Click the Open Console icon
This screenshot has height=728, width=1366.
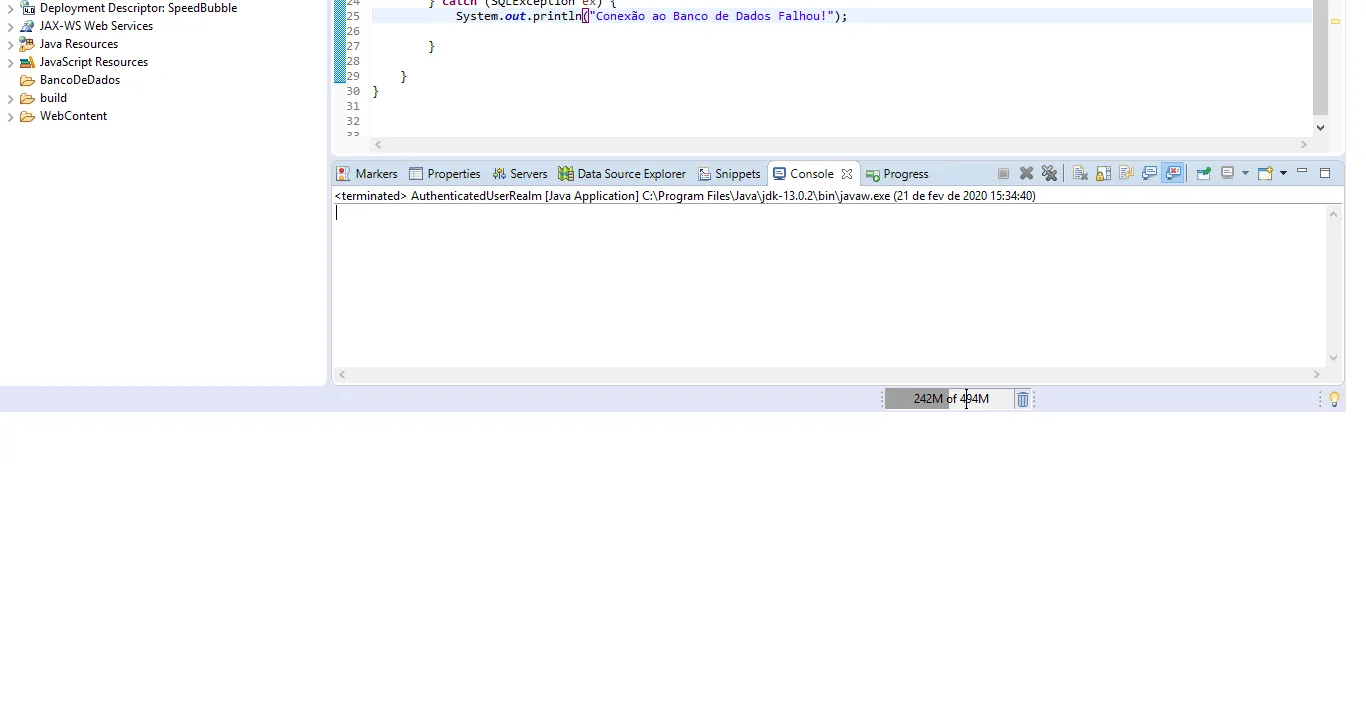pos(1265,174)
